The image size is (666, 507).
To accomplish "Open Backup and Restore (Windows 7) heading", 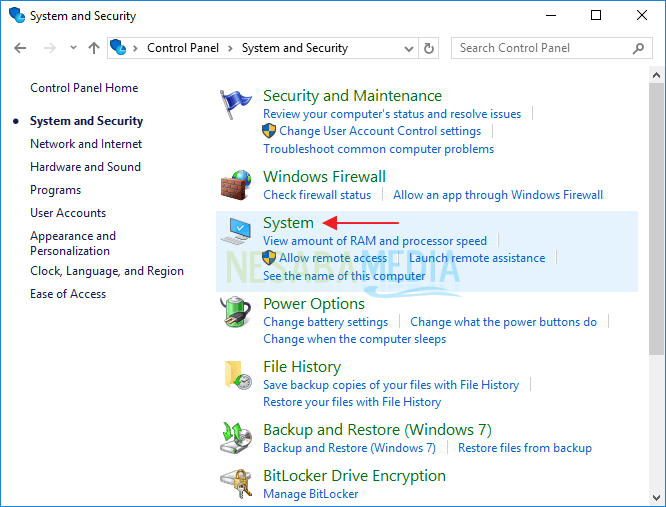I will 377,430.
